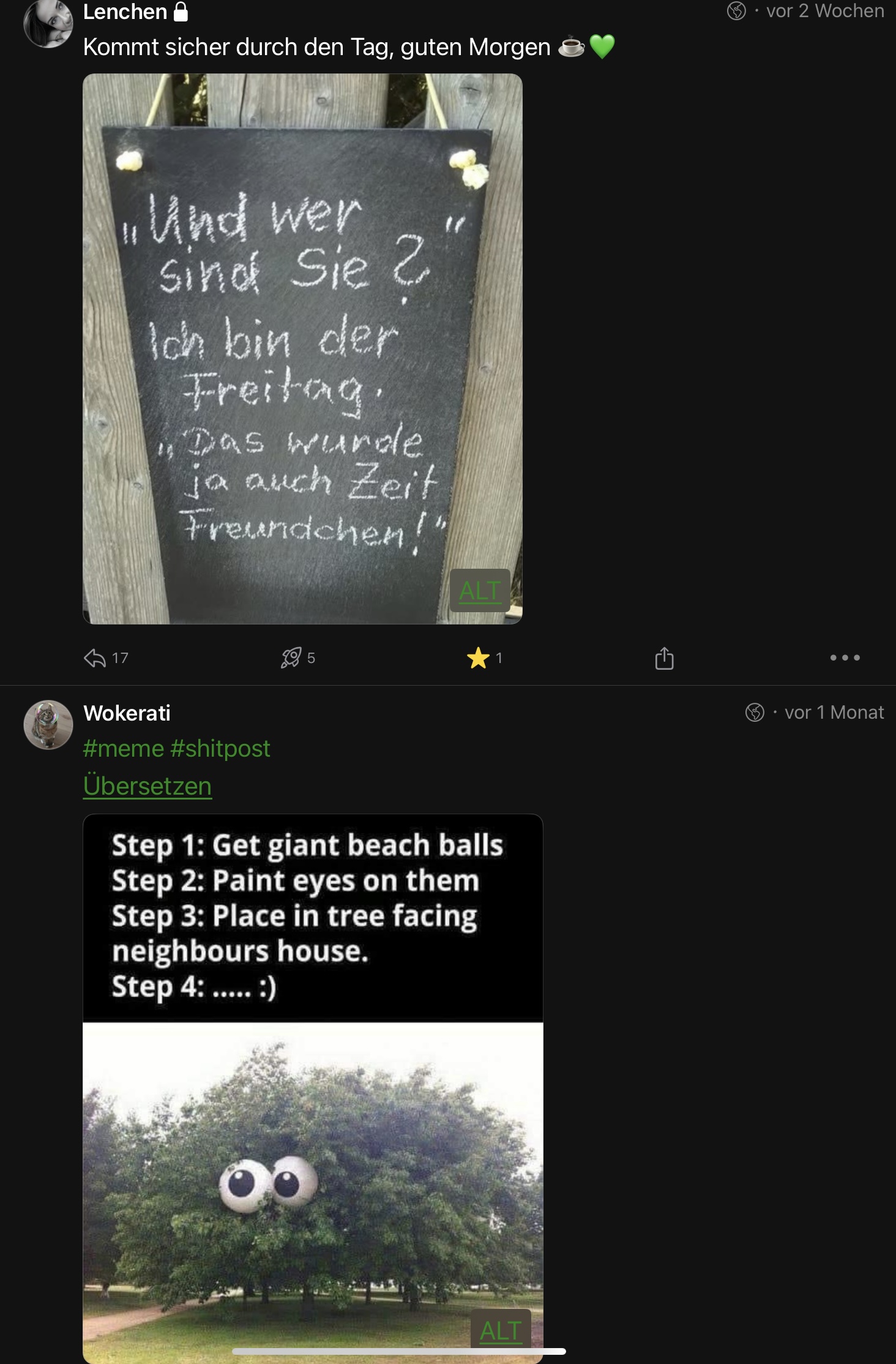Screen dimensions: 896x1364
Task: Tap the globe visibility icon on Lenchen's post
Action: tap(736, 11)
